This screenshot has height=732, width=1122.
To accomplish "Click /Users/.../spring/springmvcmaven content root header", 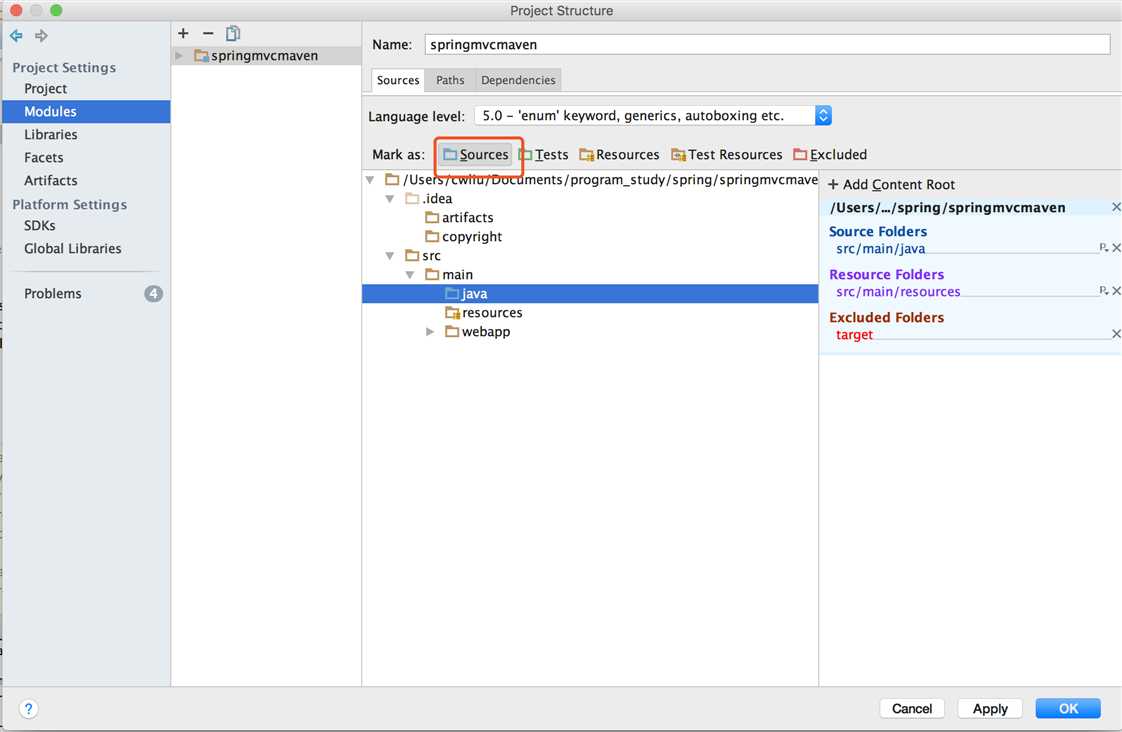I will tap(947, 208).
